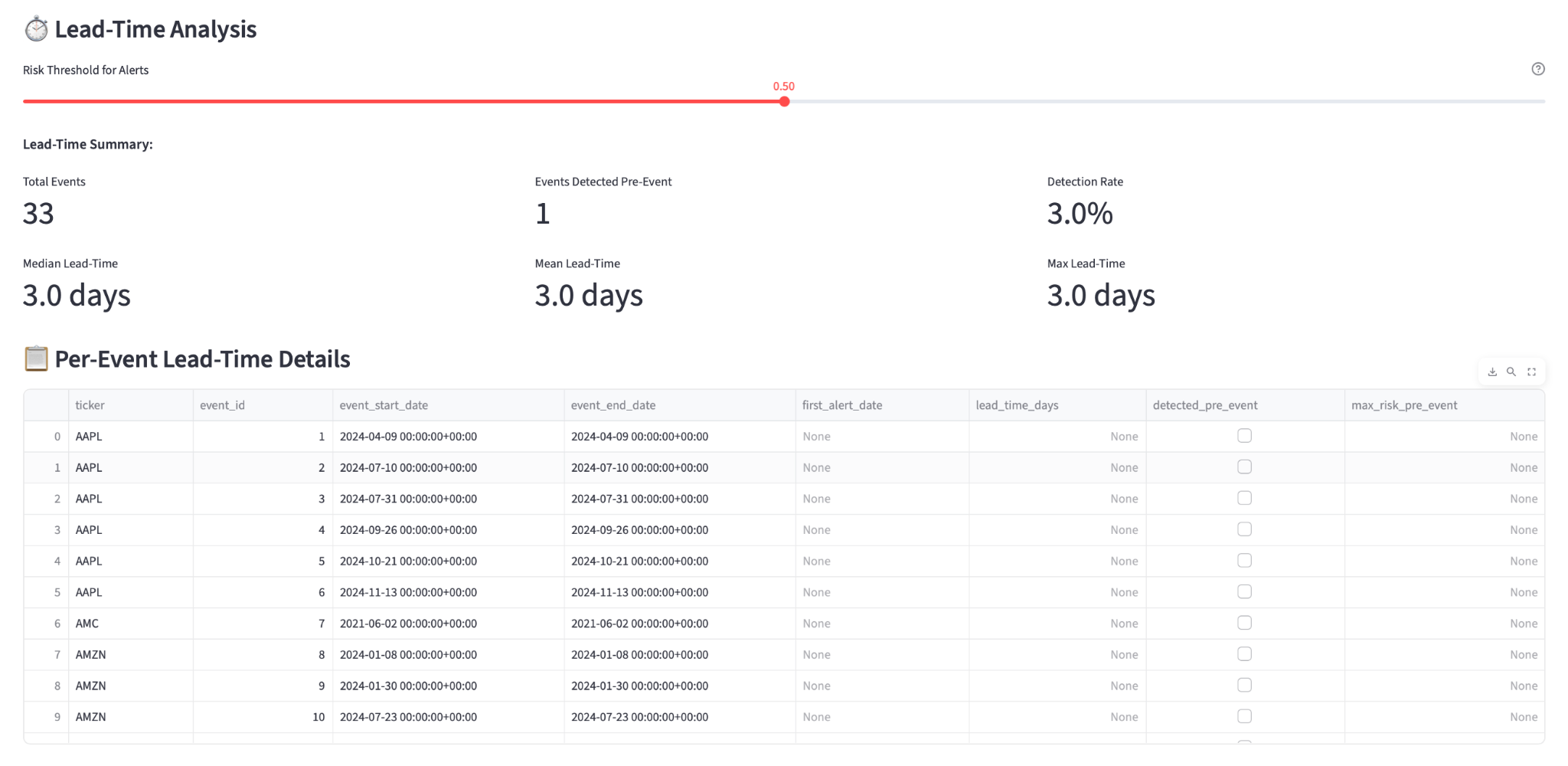
Task: Sort by the ticker column header
Action: (90, 405)
